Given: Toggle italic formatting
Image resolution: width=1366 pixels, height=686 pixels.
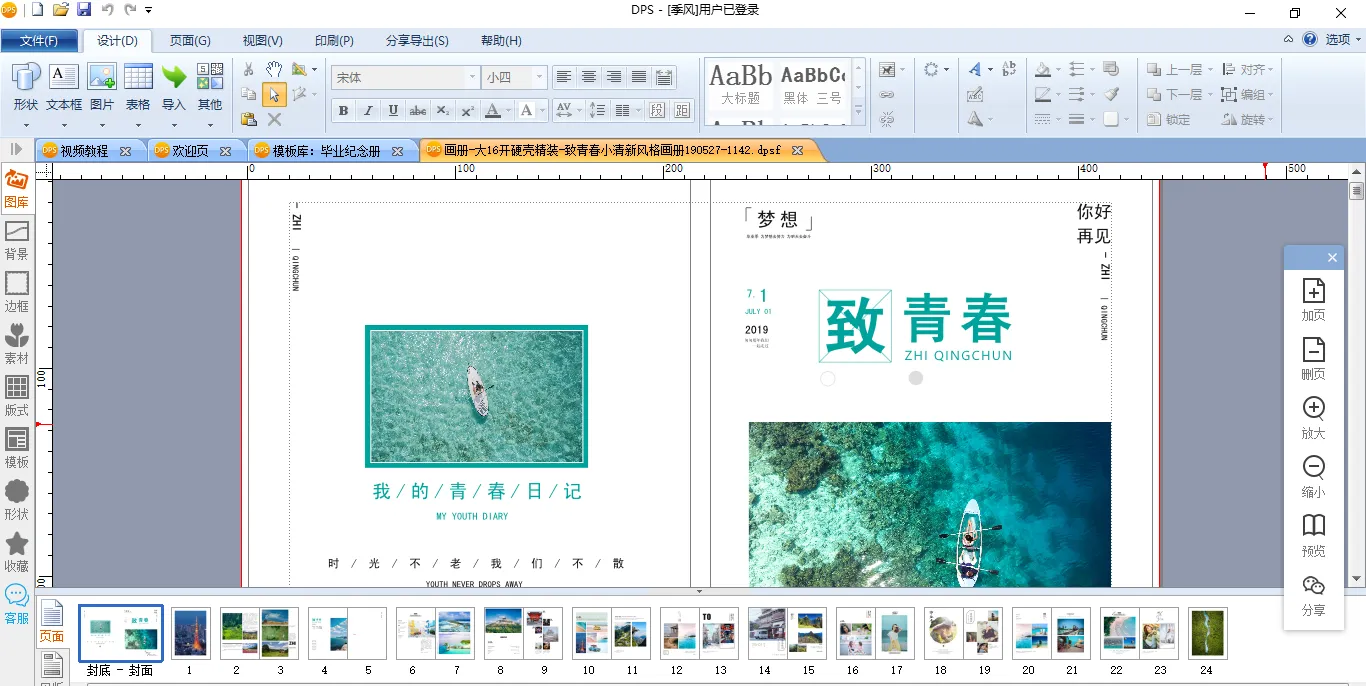Looking at the screenshot, I should click(368, 110).
